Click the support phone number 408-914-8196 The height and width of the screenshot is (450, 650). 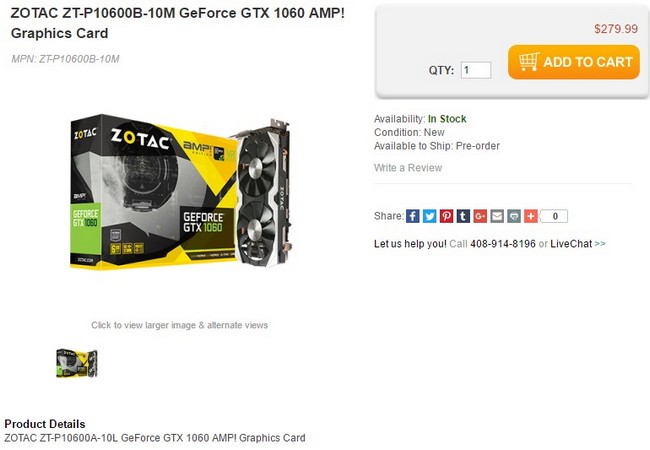503,244
